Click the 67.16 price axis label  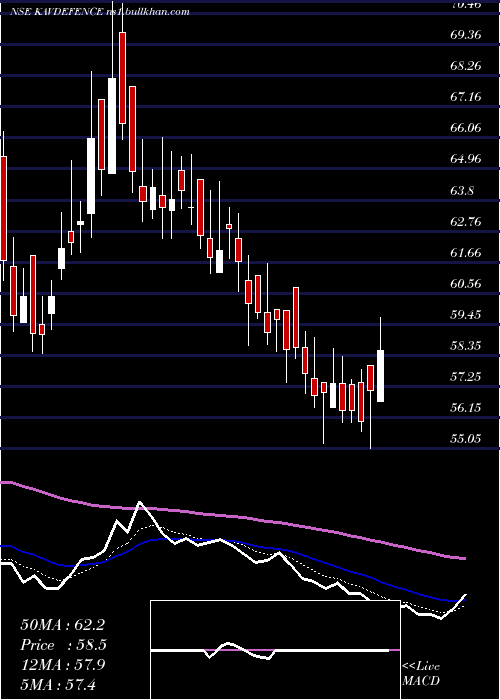[x=466, y=96]
